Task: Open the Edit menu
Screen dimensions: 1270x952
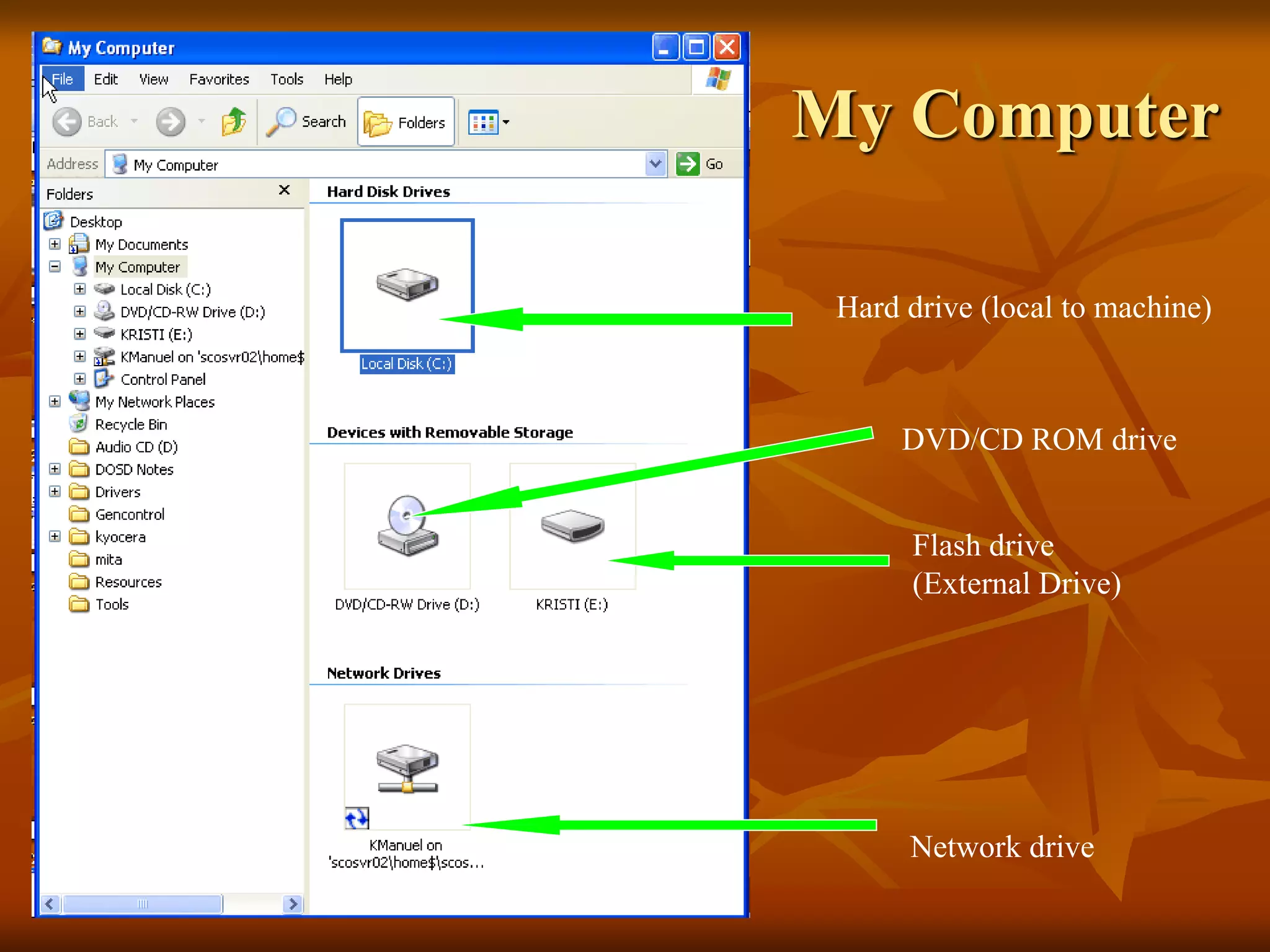Action: pos(106,79)
